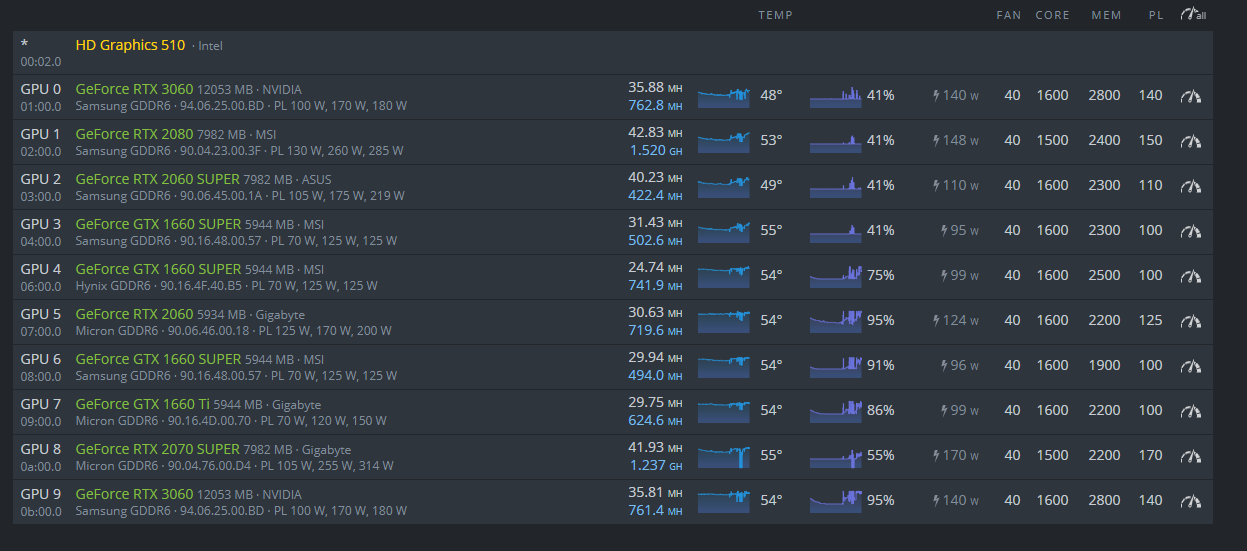1247x551 pixels.
Task: Open the speedometer icon for GPU 9
Action: point(1190,501)
